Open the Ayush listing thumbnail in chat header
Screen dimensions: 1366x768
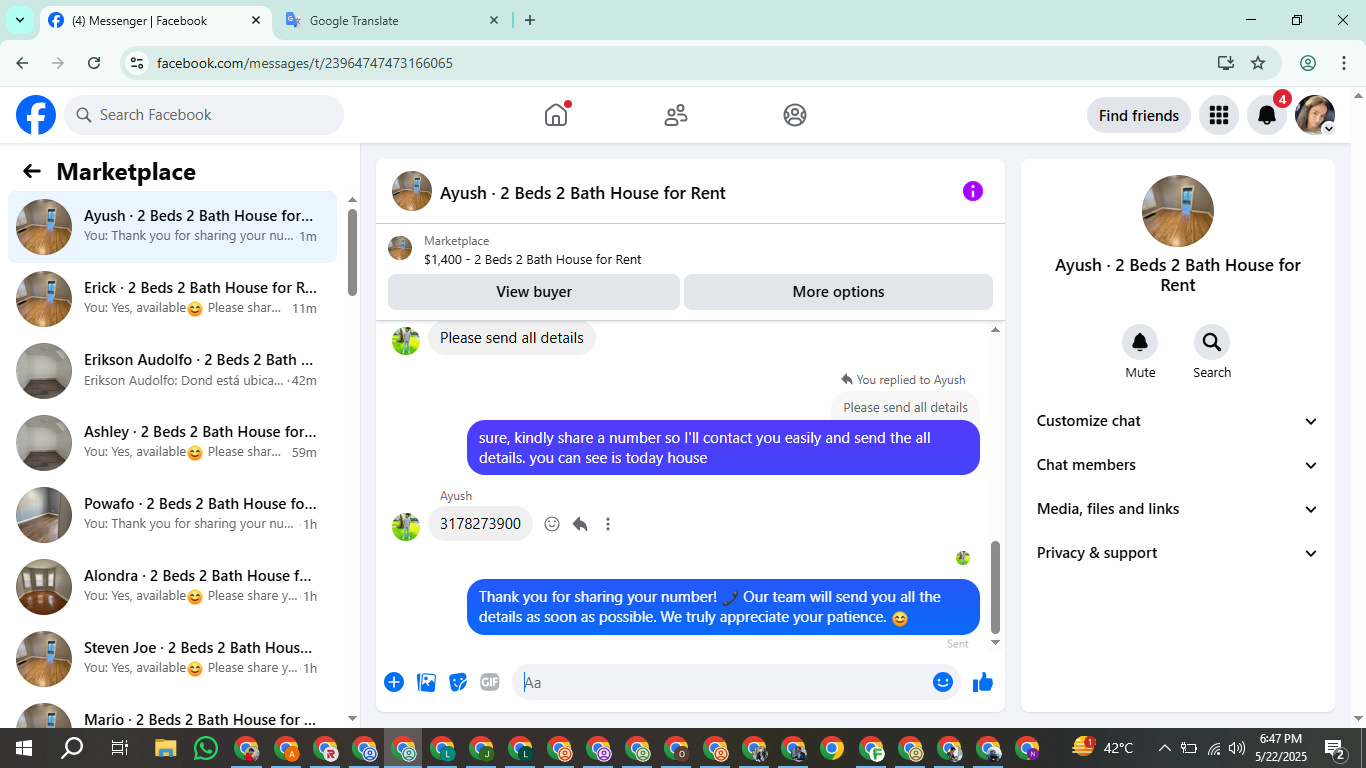(x=412, y=191)
